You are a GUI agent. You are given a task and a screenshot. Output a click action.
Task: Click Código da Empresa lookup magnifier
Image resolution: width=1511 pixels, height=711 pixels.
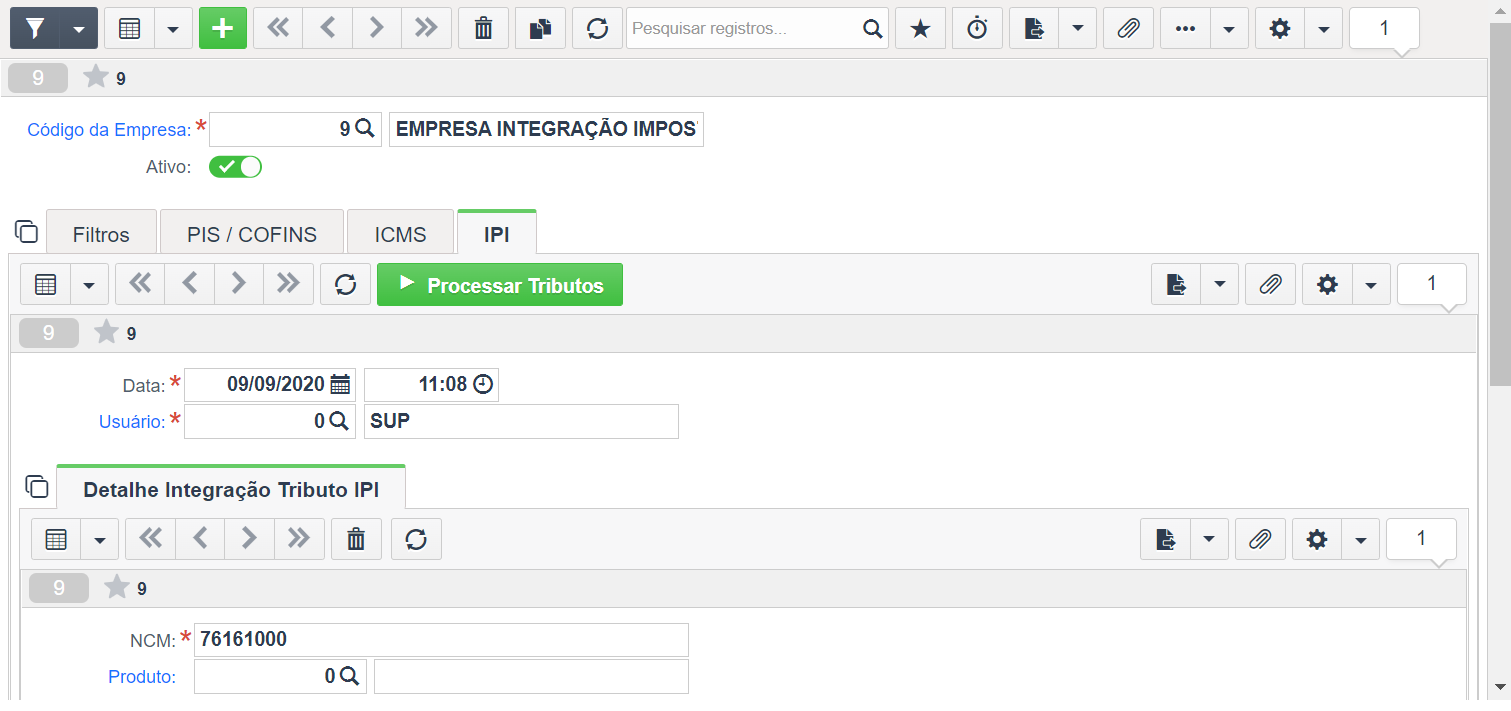(365, 129)
